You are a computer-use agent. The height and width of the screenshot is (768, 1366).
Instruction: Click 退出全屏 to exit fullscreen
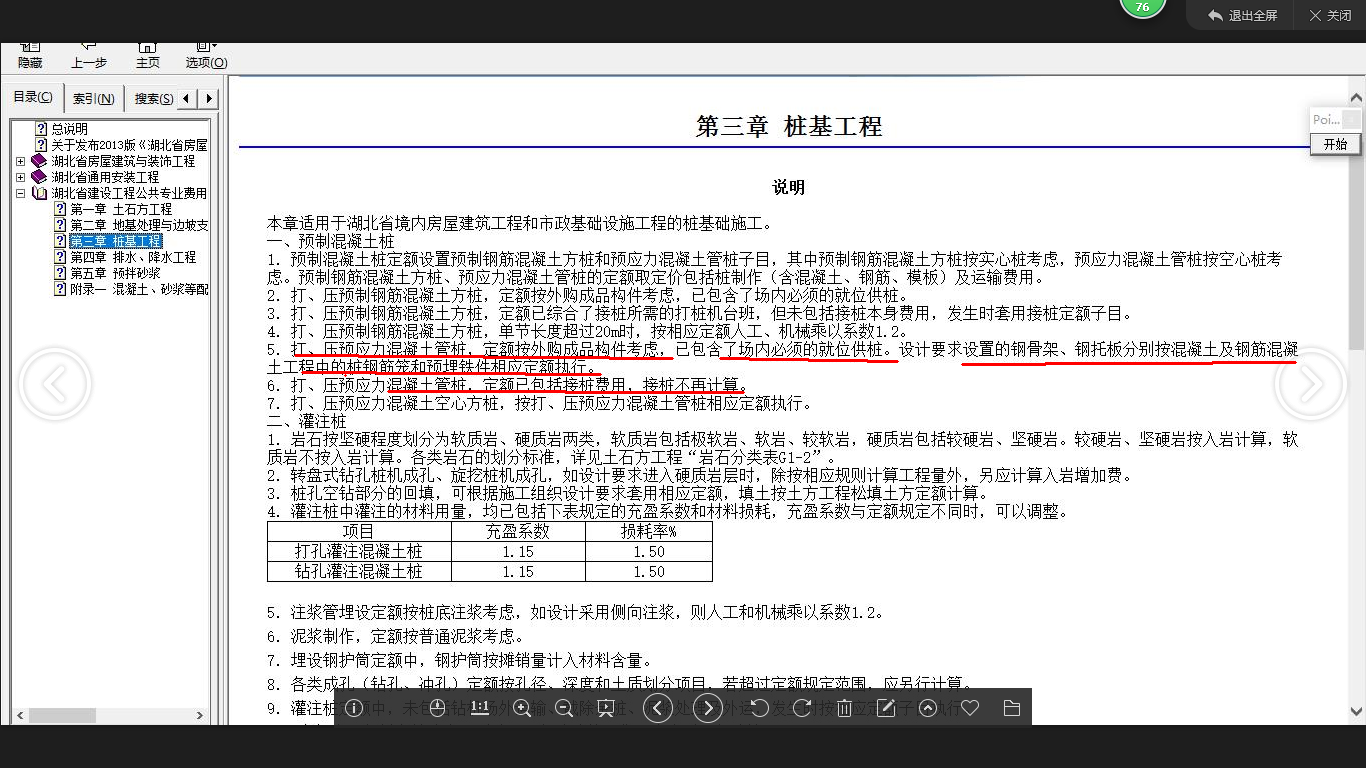(x=1243, y=16)
